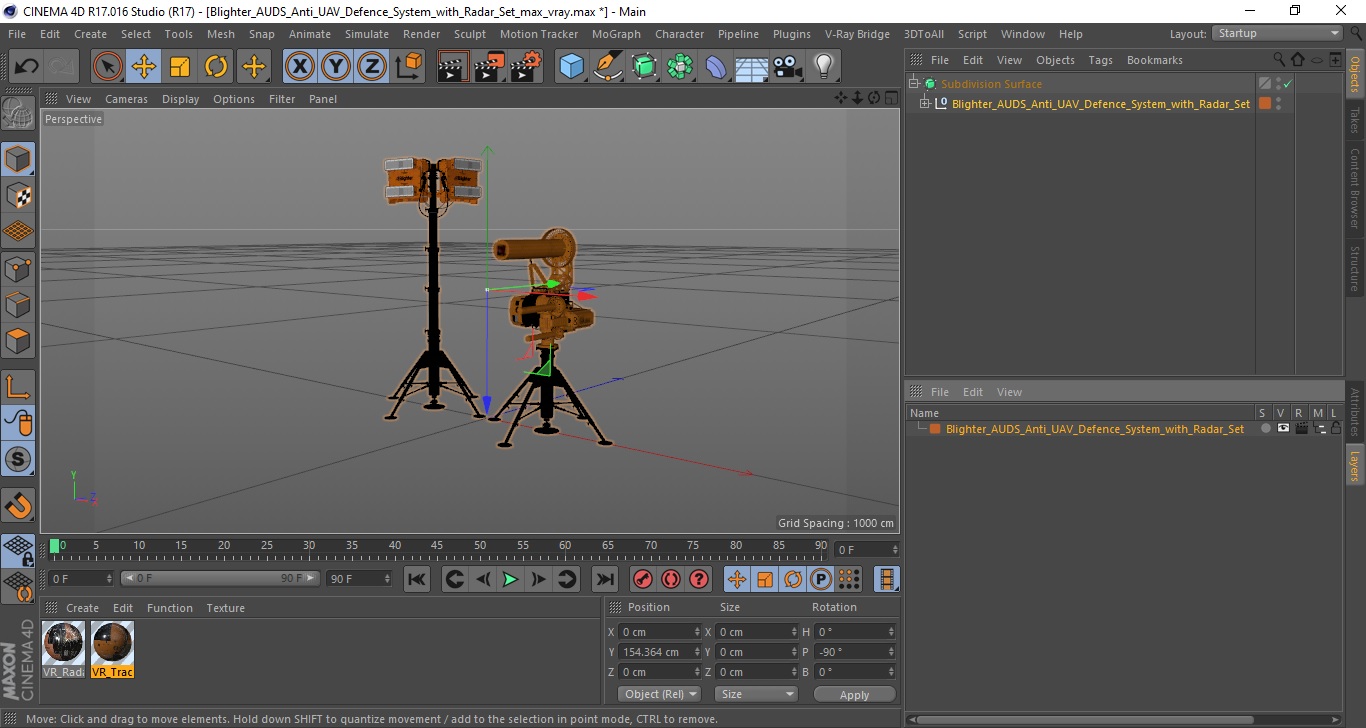
Task: Toggle layer visibility eye in Layers manager
Action: click(1283, 428)
